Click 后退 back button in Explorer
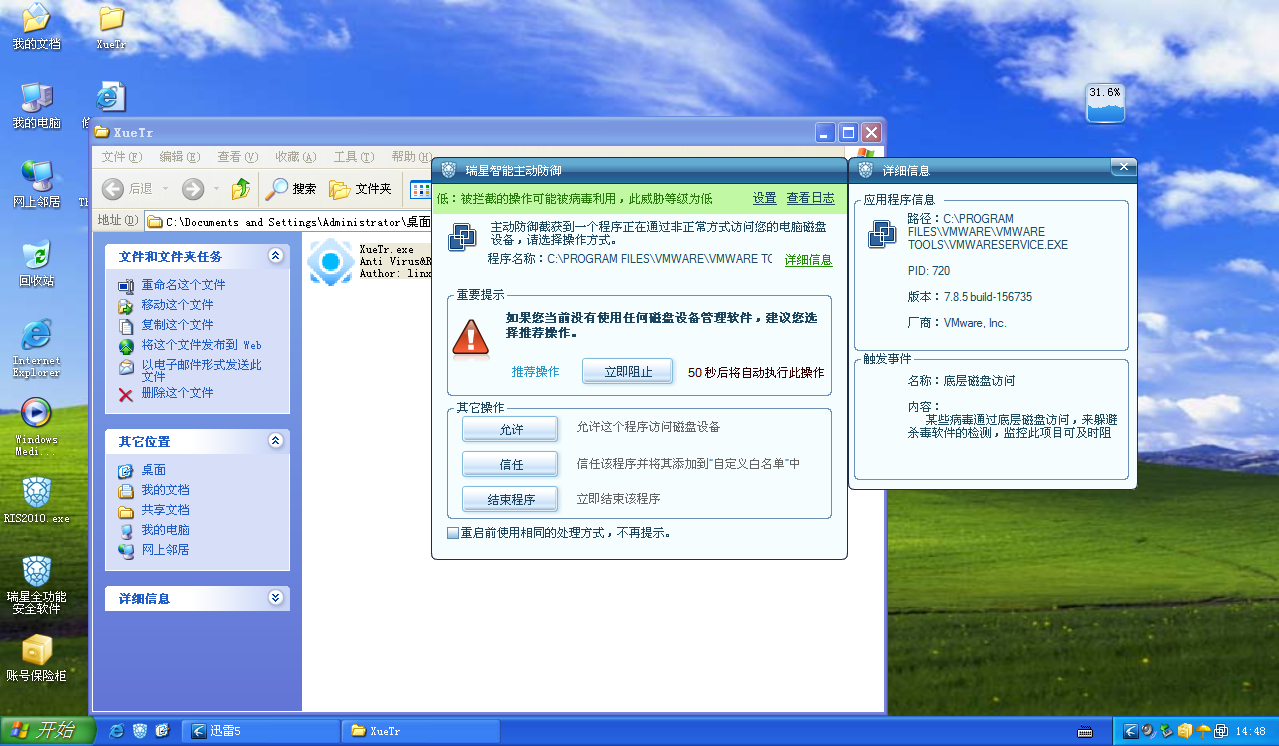Screen dimensions: 1279x746 (127, 188)
